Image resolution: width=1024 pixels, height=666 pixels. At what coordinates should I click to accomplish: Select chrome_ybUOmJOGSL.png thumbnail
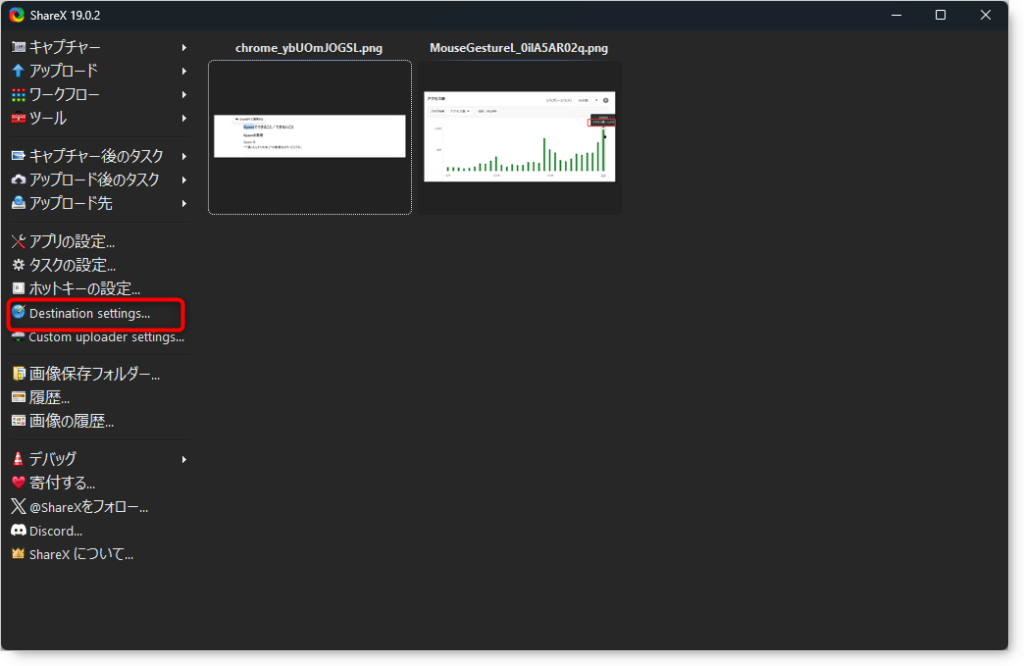(309, 137)
